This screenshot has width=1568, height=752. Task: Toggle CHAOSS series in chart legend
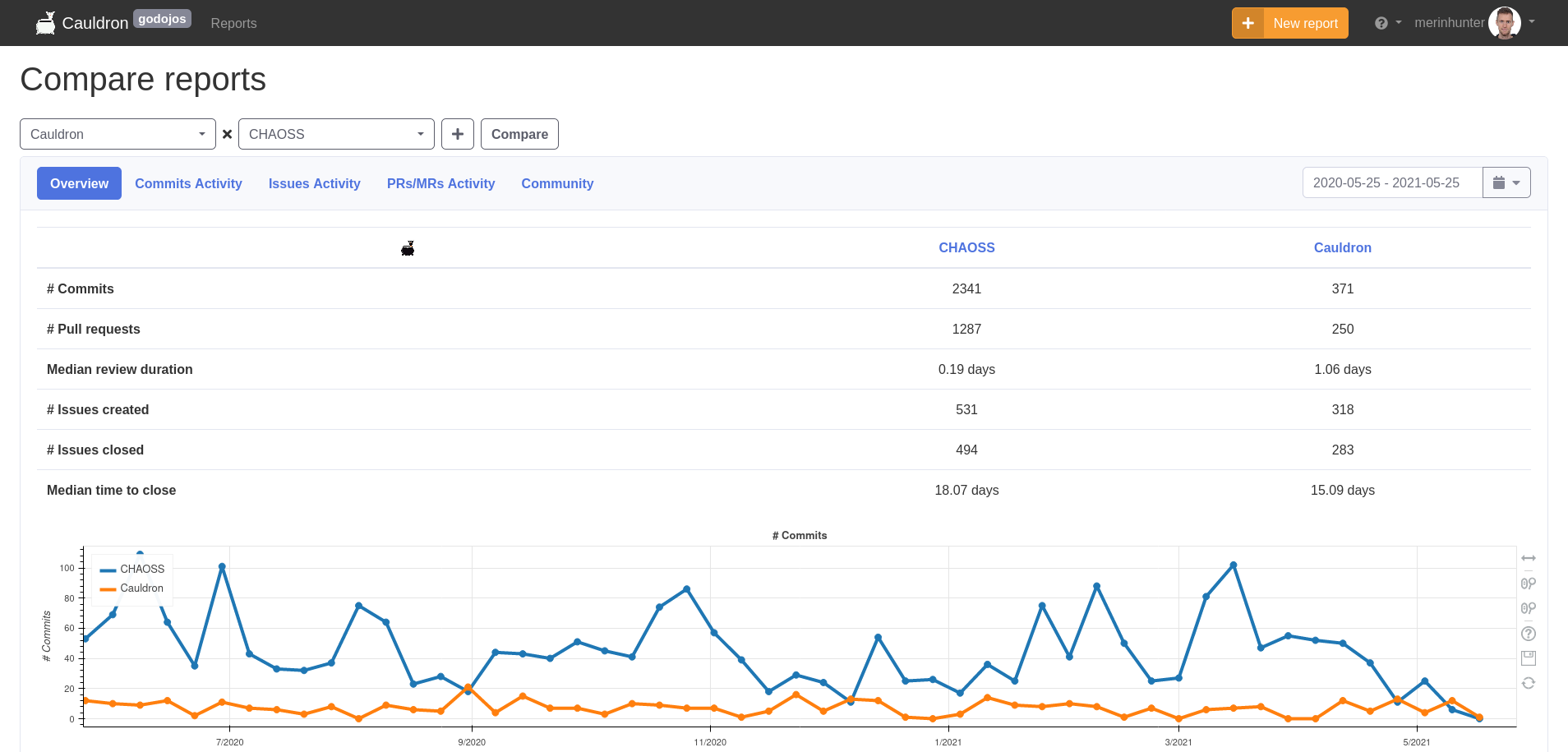[132, 569]
